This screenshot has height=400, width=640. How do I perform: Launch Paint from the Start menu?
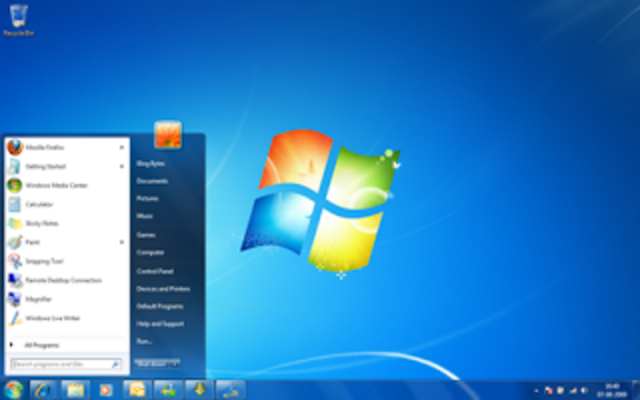pyautogui.click(x=67, y=242)
